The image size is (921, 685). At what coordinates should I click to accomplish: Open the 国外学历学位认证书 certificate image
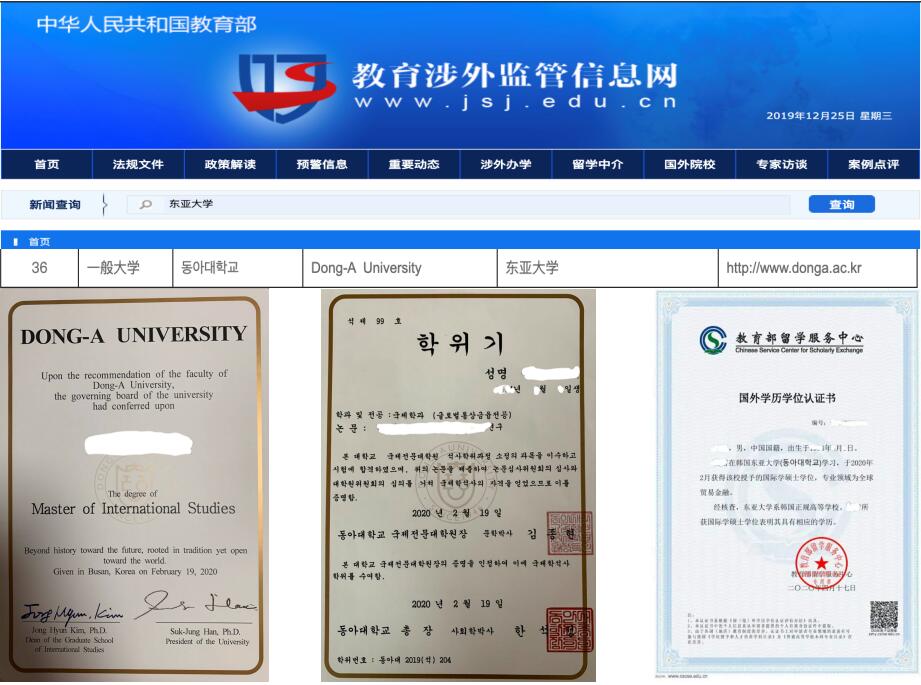(787, 485)
